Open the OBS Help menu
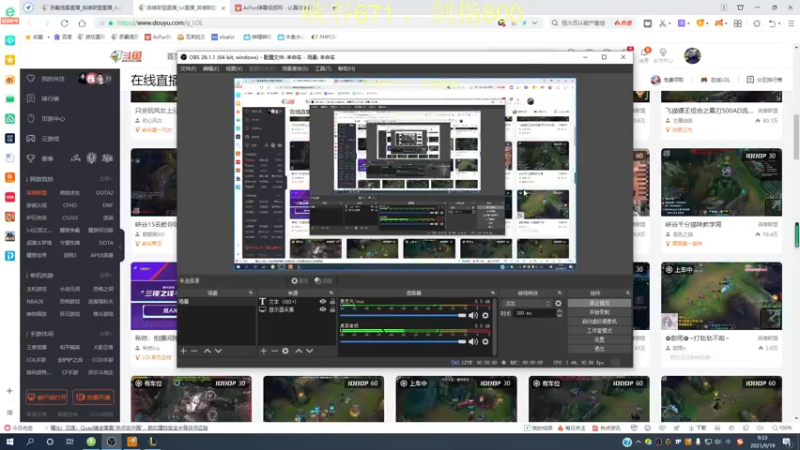The height and width of the screenshot is (450, 800). (x=346, y=68)
